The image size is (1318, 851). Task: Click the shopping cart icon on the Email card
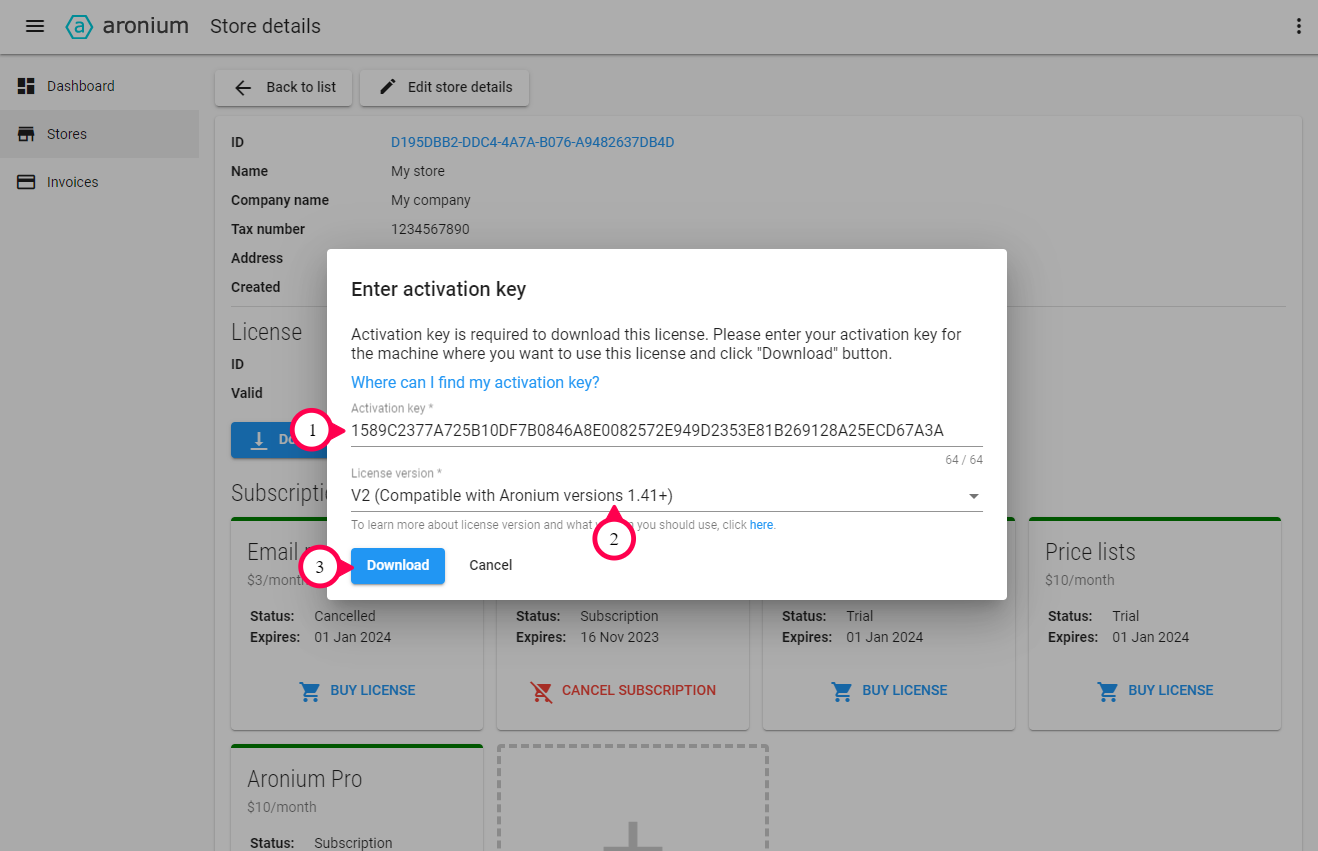coord(309,691)
